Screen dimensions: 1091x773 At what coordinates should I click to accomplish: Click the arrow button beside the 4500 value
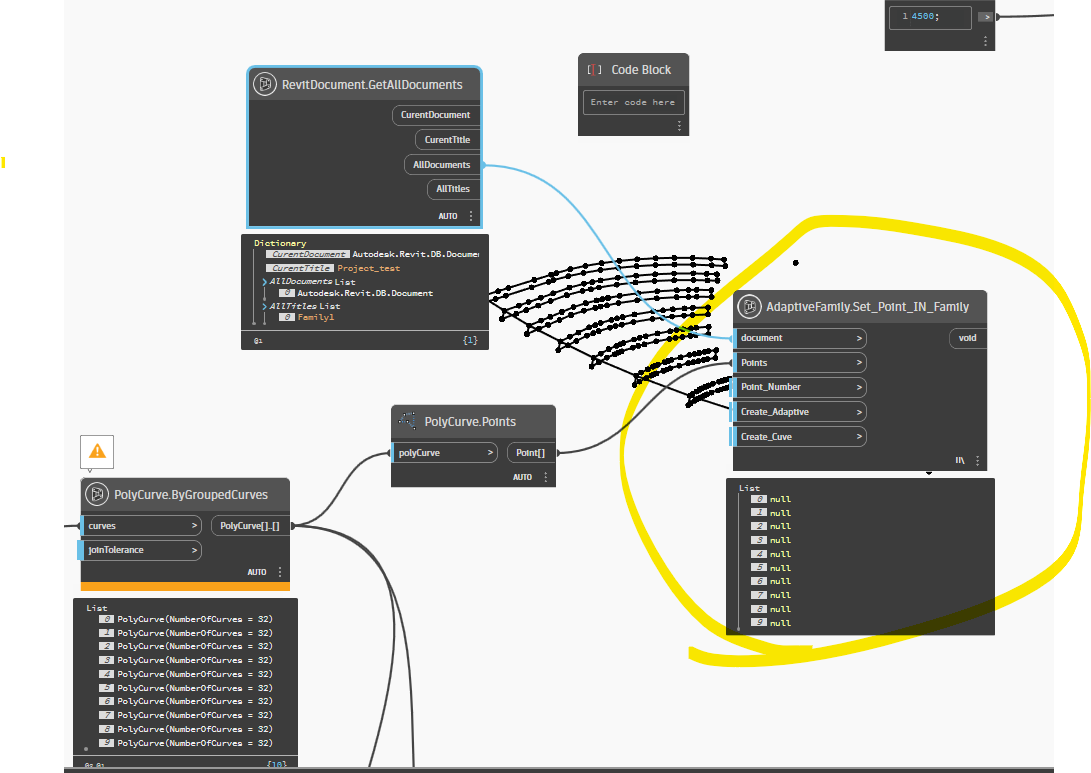coord(985,17)
